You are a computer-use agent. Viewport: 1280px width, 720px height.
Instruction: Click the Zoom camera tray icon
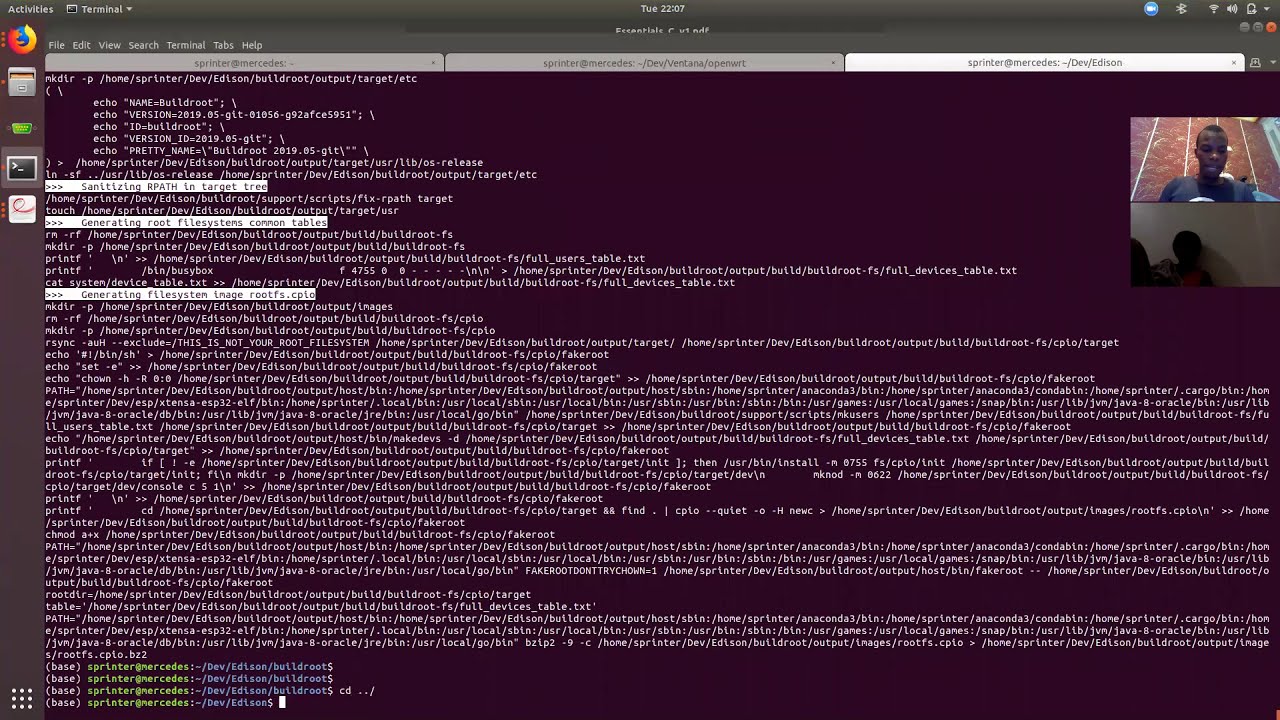pyautogui.click(x=1151, y=9)
